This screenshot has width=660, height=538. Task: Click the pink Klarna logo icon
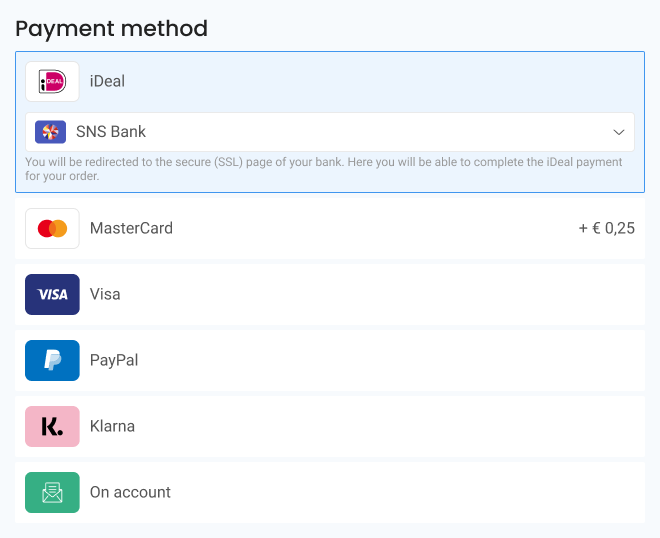coord(52,426)
